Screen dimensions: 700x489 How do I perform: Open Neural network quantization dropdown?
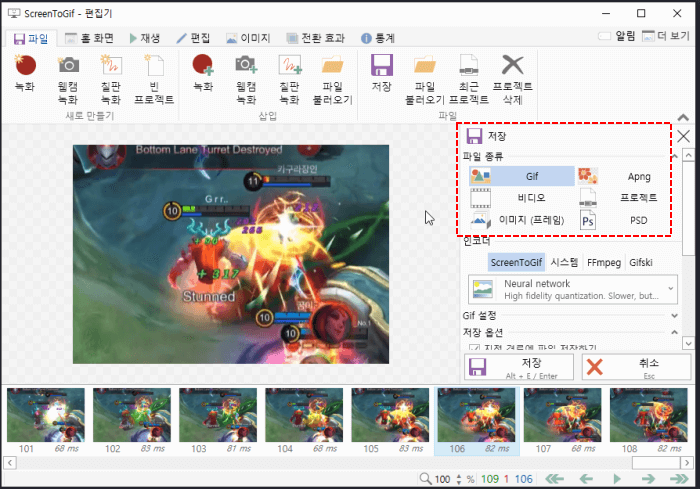(573, 289)
